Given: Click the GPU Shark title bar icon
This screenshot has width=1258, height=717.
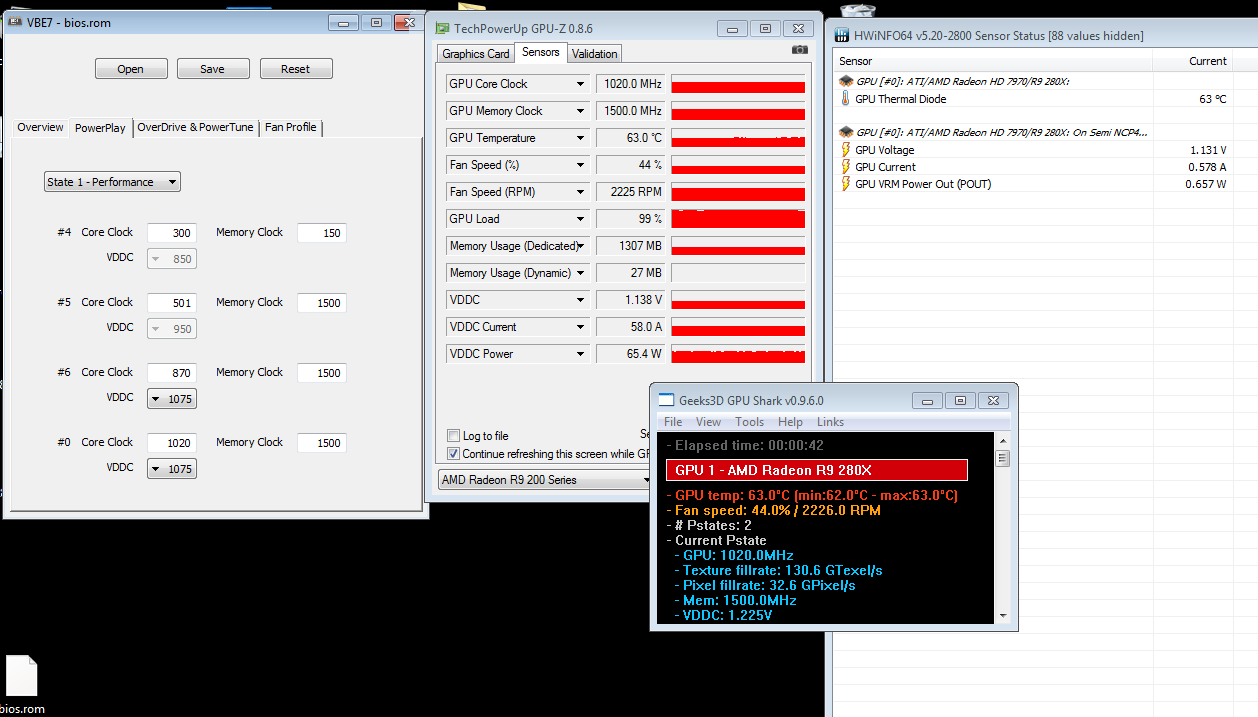Looking at the screenshot, I should pyautogui.click(x=665, y=400).
